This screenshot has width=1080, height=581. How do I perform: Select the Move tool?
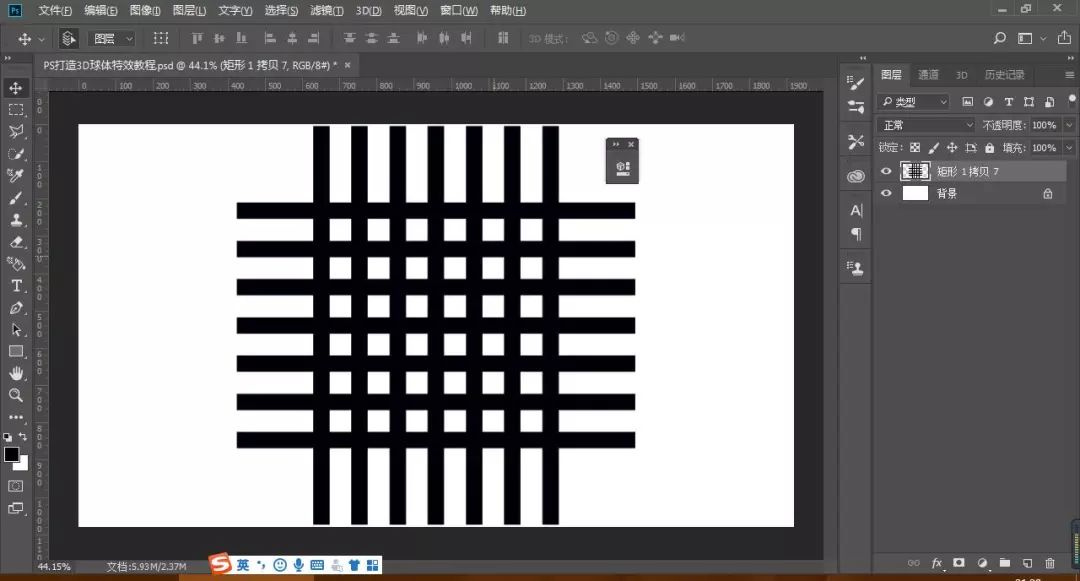16,88
